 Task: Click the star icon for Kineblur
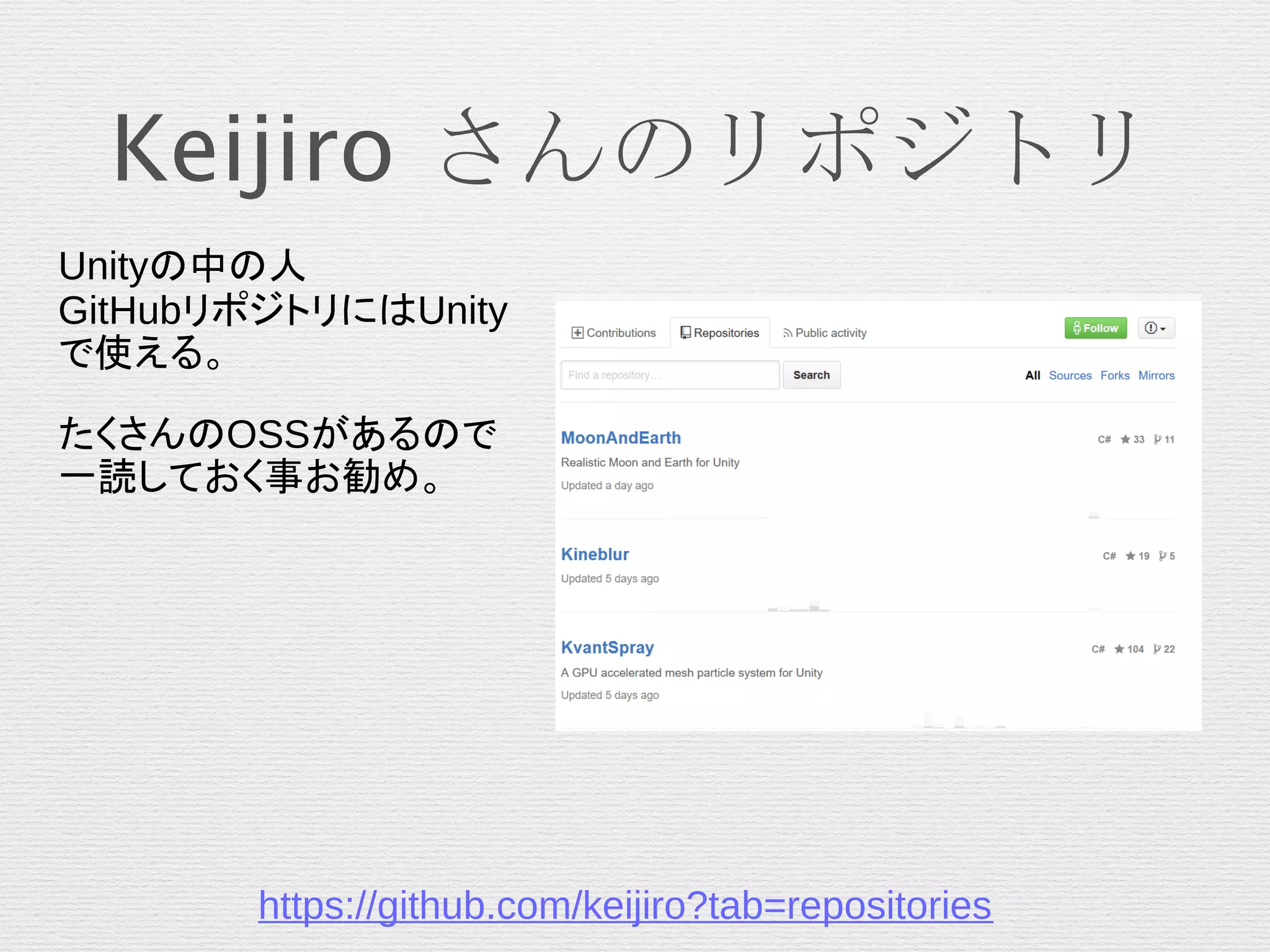tap(1130, 556)
